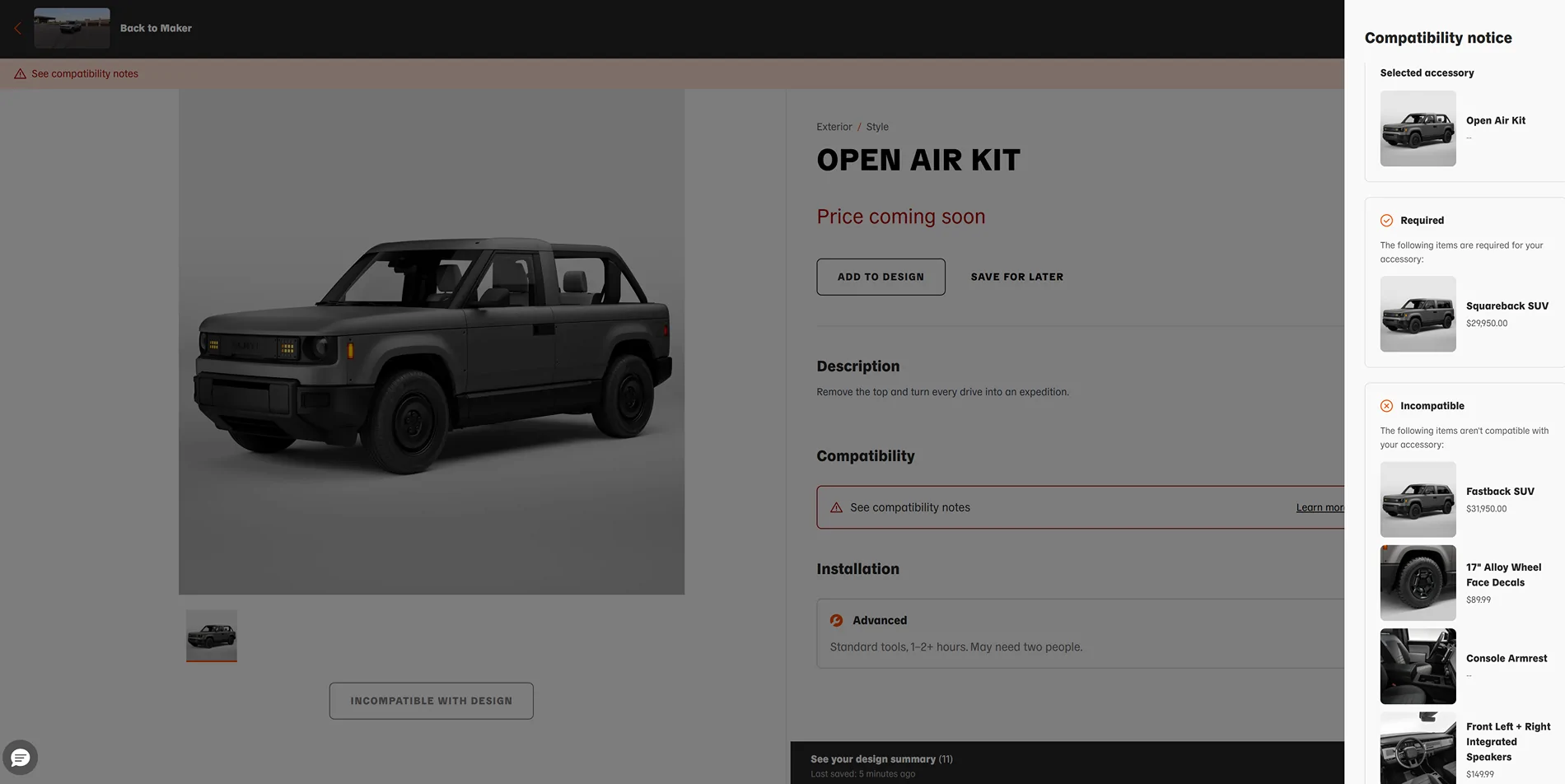Viewport: 1565px width, 784px height.
Task: Select the Open Air Kit gallery thumbnail
Action: pos(212,635)
